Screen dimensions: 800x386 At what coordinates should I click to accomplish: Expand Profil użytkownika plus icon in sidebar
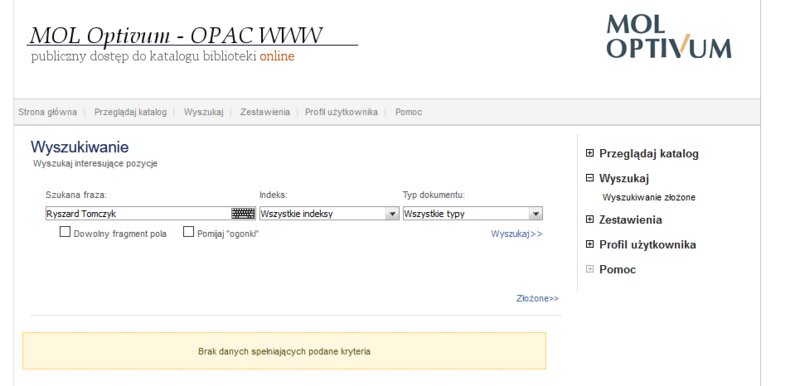pos(590,244)
